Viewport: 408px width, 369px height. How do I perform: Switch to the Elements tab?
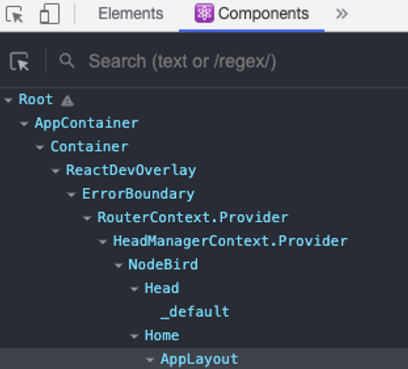point(131,14)
